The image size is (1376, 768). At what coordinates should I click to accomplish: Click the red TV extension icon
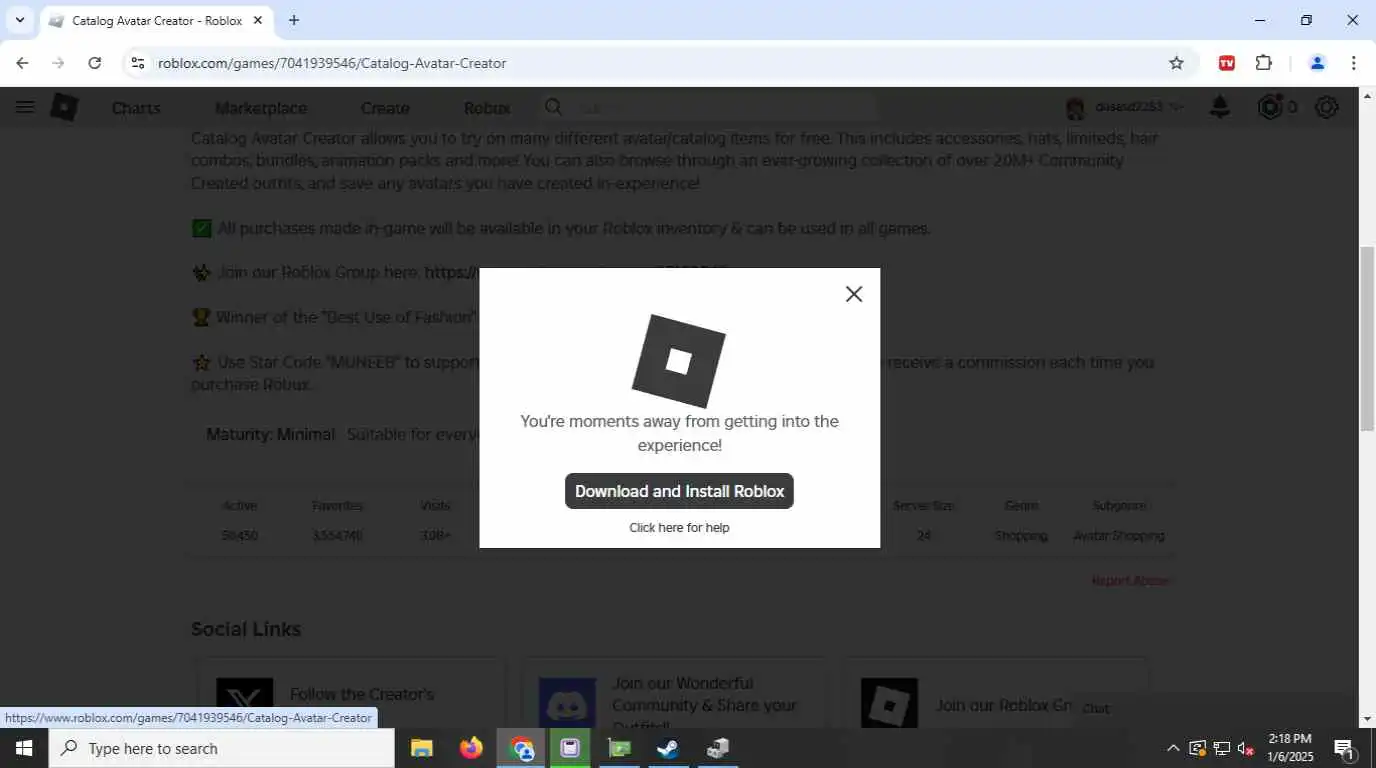(1227, 63)
